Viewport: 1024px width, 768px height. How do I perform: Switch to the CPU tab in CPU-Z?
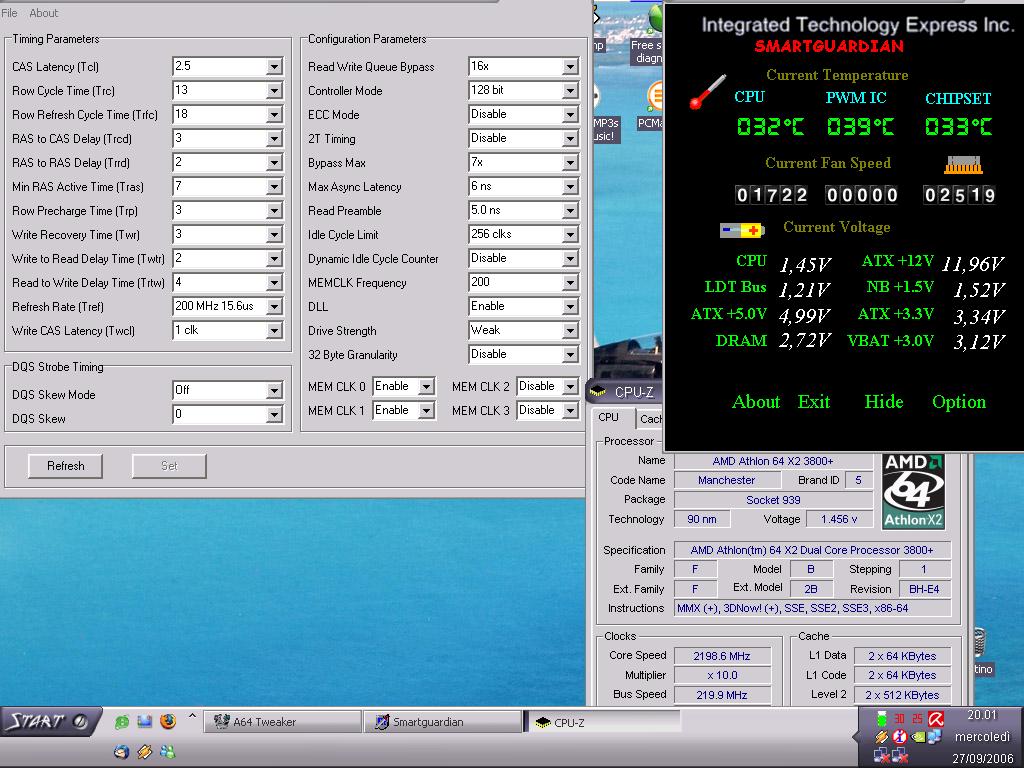608,417
